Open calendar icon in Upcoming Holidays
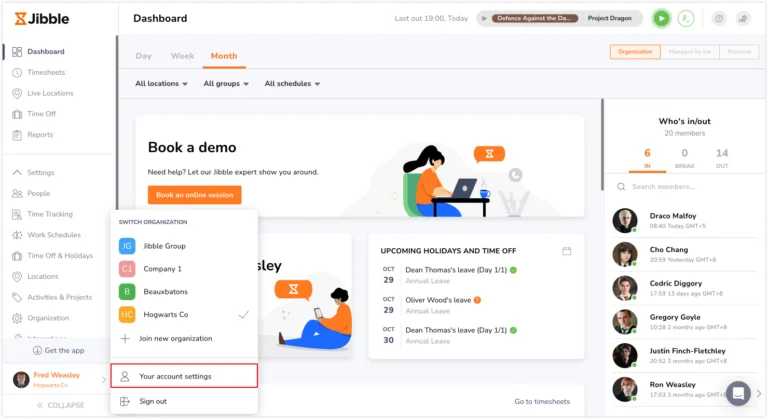The image size is (768, 419). [x=566, y=251]
